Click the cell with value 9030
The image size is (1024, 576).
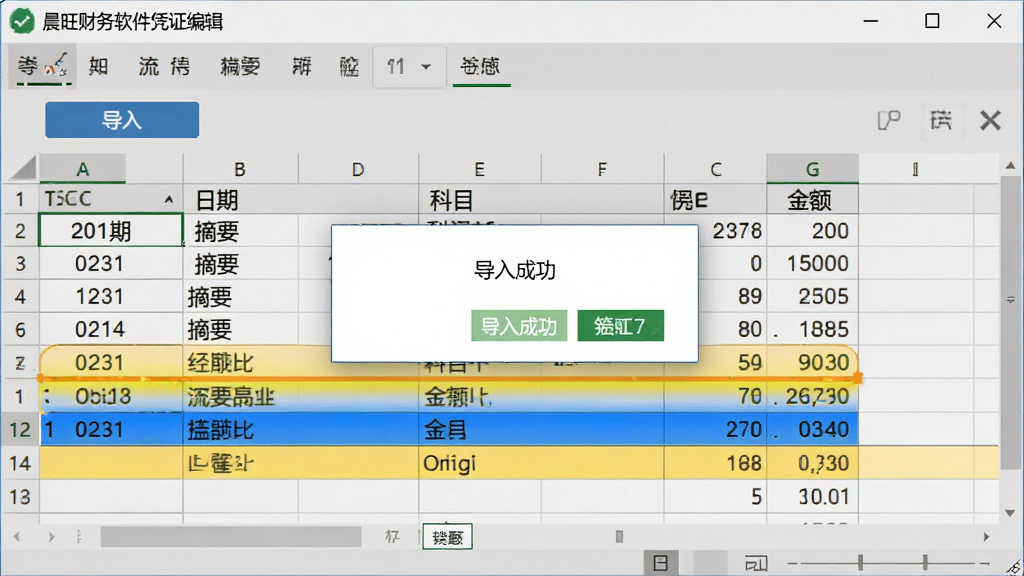point(812,362)
